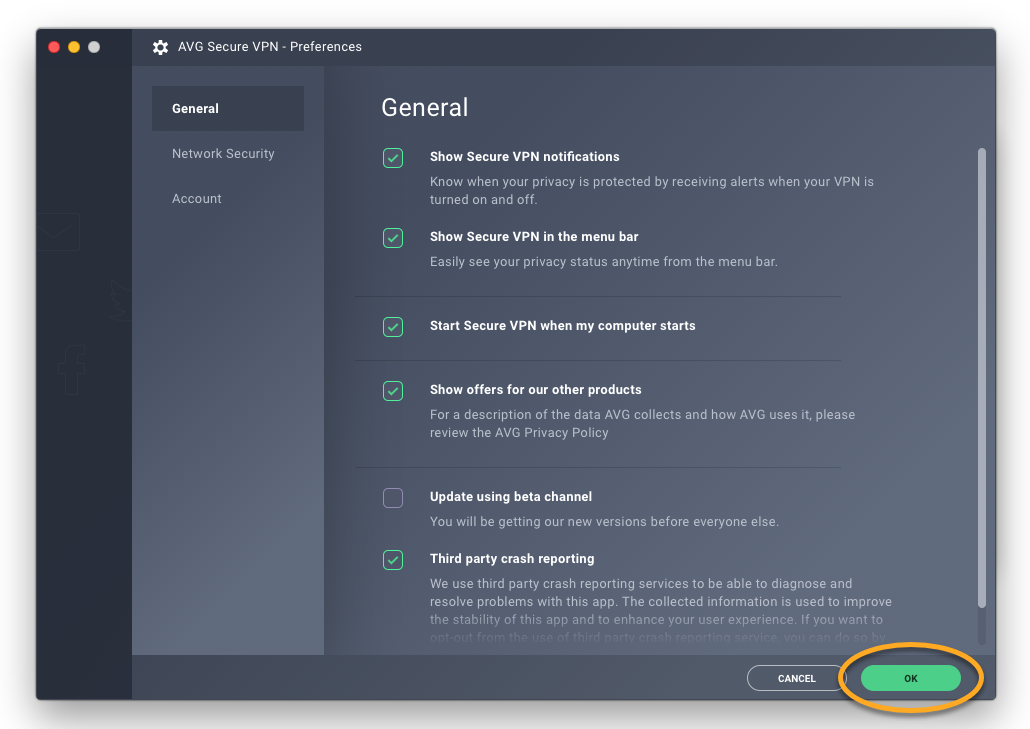Toggle Third party crash reporting checkbox
Viewport: 1030px width, 729px height.
(393, 560)
